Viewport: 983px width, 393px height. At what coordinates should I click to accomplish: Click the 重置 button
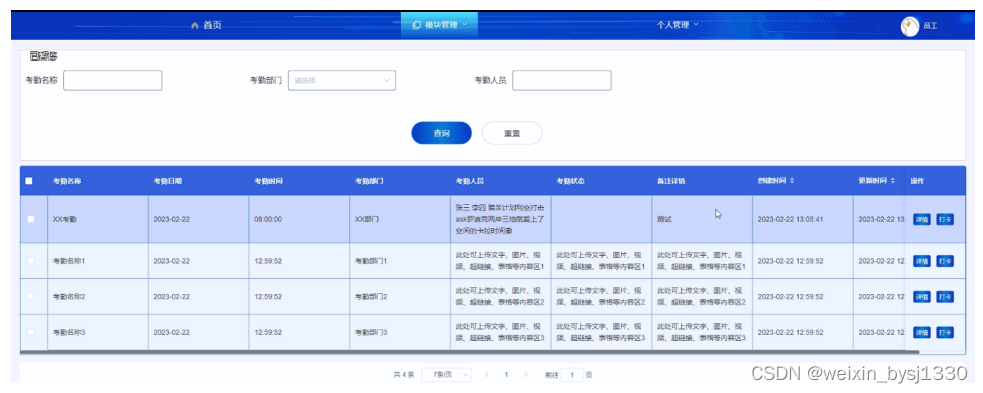[512, 133]
